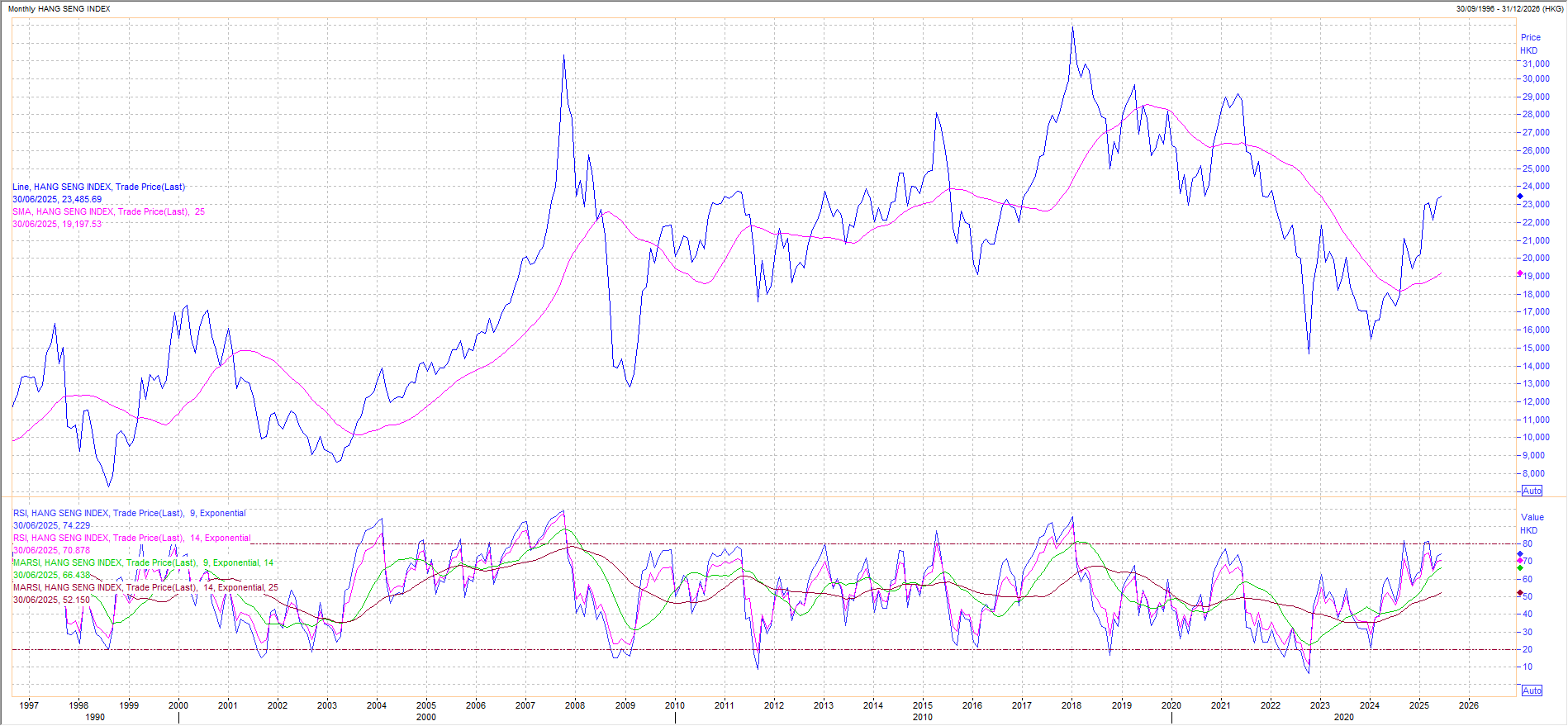Screen dimensions: 1568x726
Task: Select the MARSI 14, Exponential, 25 legend entry
Action: (145, 588)
